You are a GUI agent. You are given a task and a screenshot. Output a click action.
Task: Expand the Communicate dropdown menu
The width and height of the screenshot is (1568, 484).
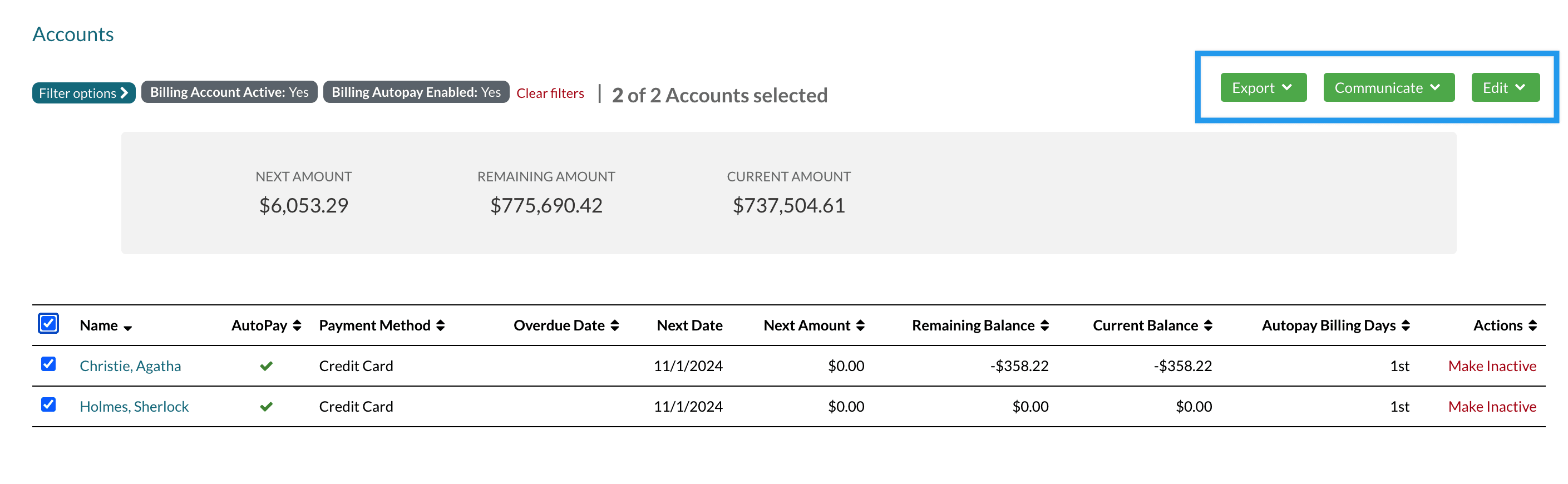1388,88
